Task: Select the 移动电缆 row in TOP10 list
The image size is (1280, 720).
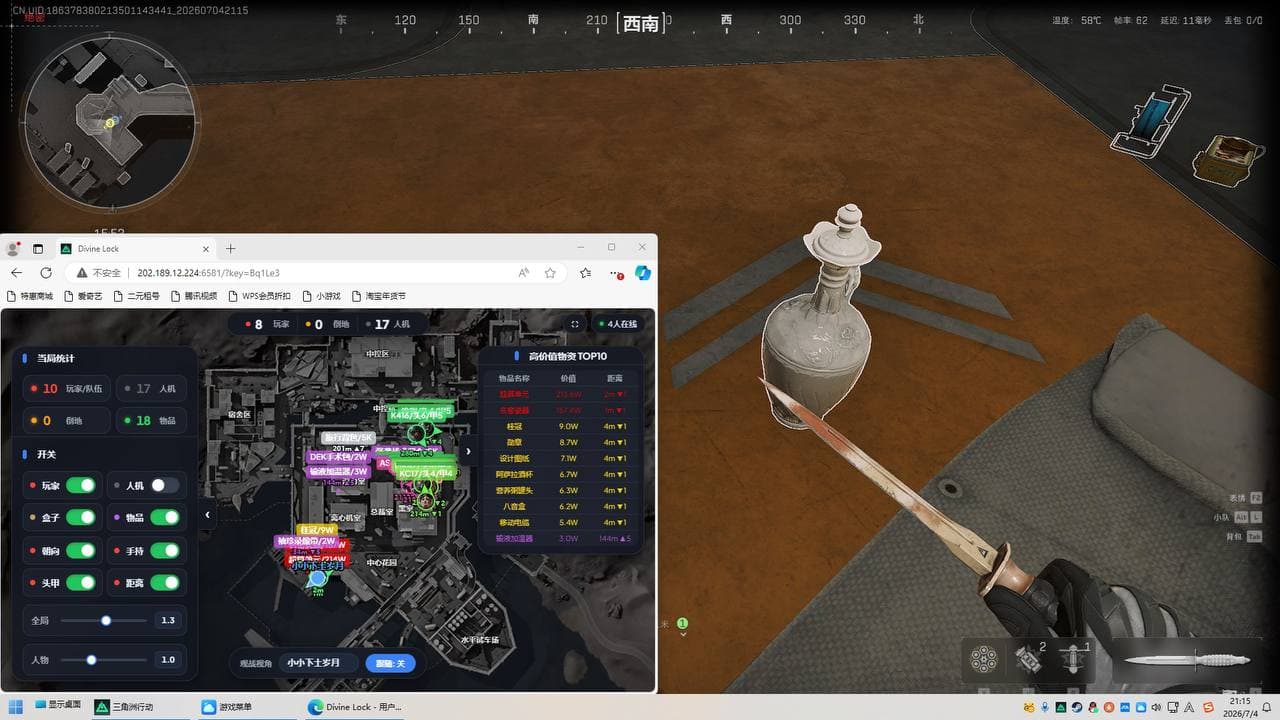Action: 563,523
